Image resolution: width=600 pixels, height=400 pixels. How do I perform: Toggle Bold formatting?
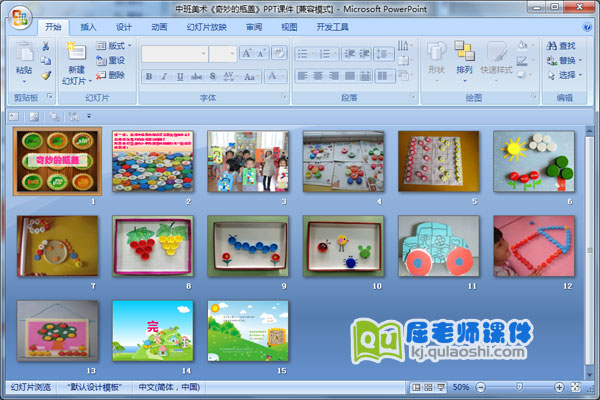[149, 76]
